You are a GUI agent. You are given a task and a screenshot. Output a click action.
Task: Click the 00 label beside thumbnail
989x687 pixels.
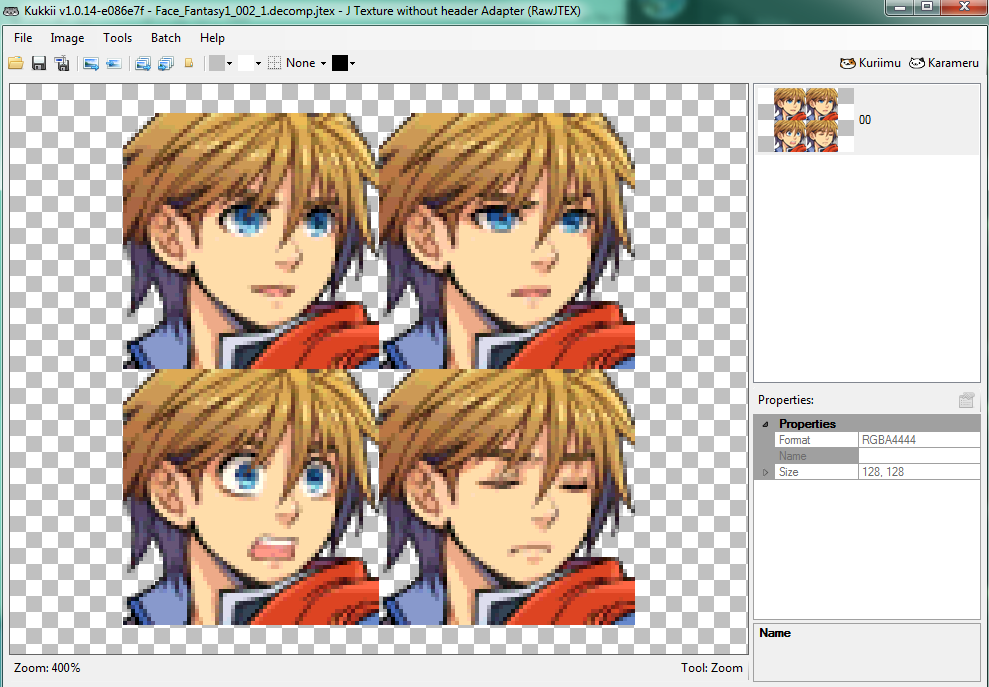[x=865, y=120]
